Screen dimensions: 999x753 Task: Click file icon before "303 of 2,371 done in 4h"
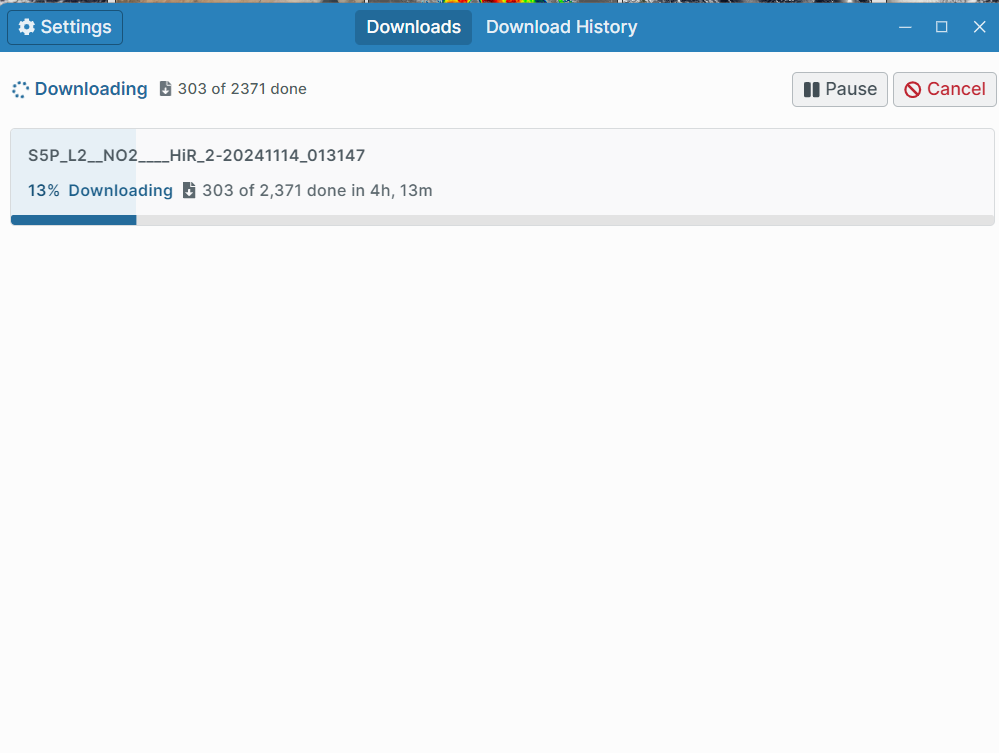[189, 190]
